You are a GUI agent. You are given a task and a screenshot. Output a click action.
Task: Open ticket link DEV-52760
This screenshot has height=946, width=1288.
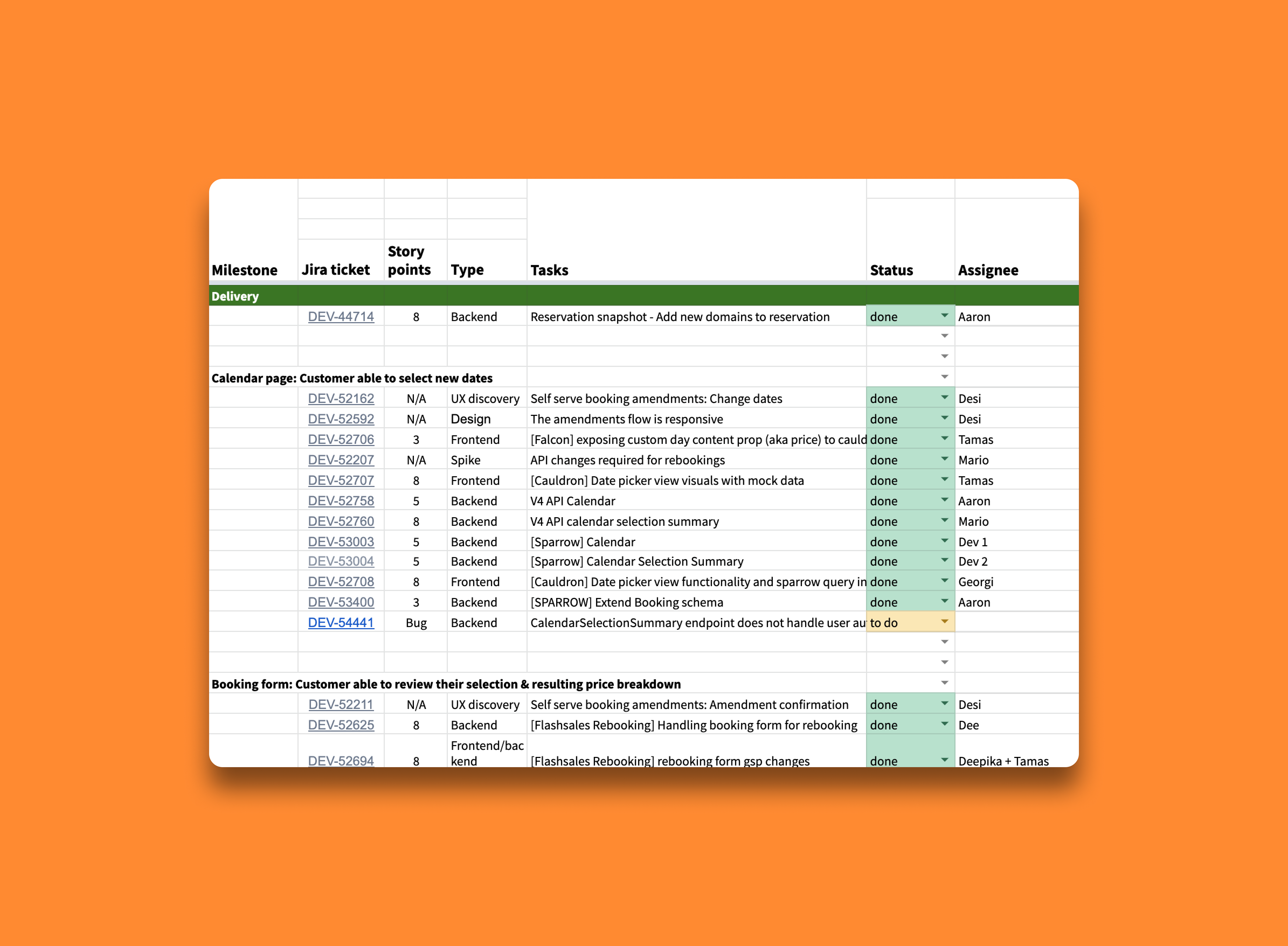341,522
